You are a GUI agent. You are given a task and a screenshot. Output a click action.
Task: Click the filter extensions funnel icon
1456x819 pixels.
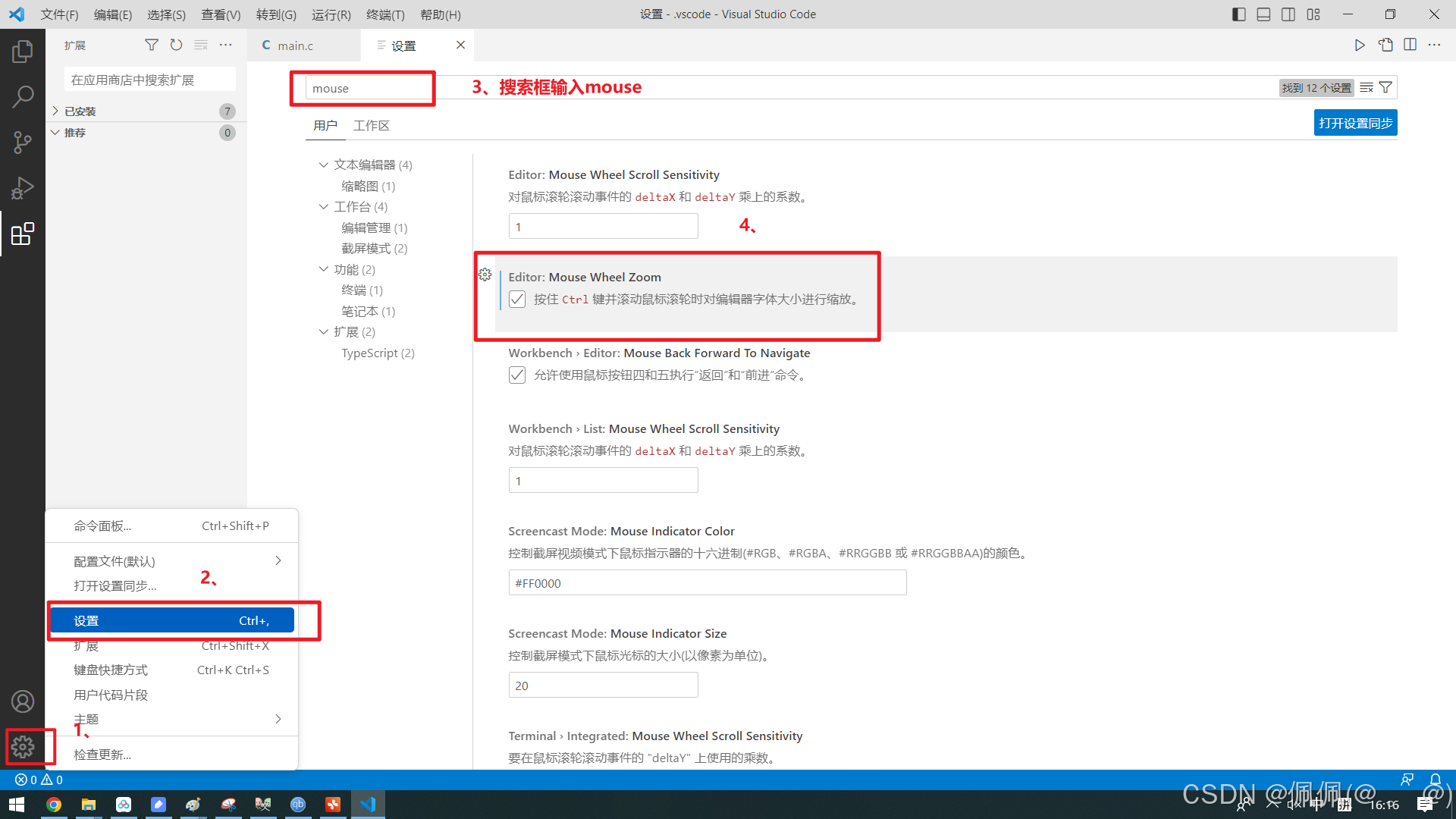click(x=152, y=45)
